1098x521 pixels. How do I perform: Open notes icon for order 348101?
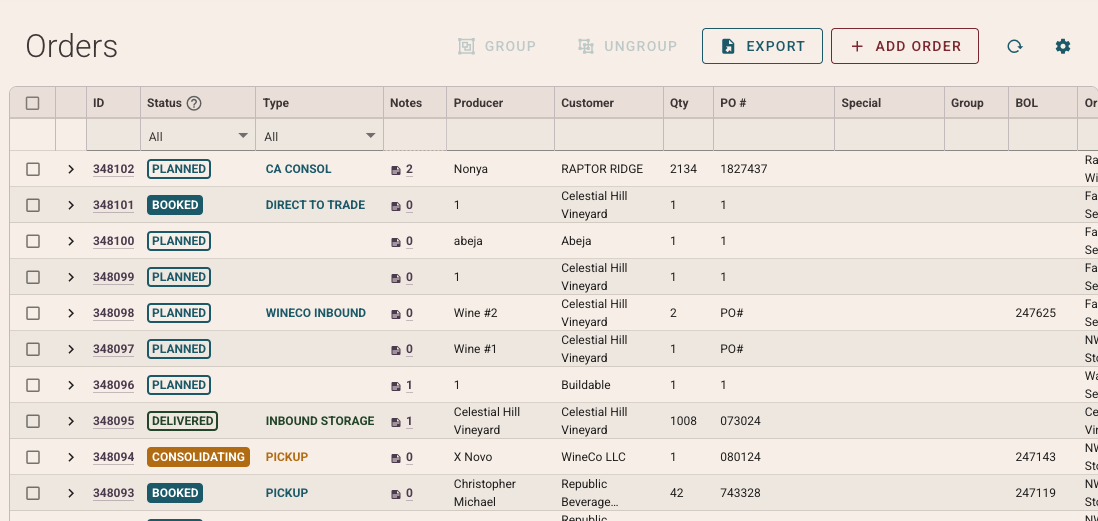[396, 205]
